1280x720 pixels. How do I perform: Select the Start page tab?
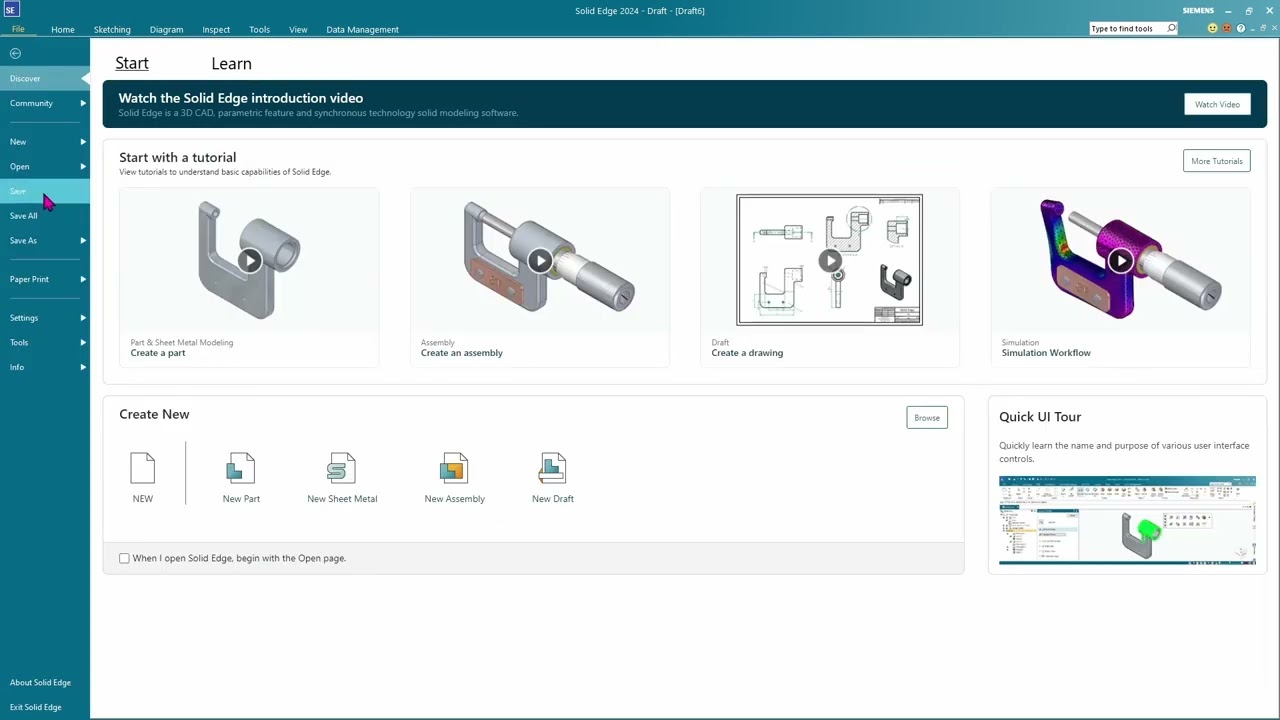tap(132, 64)
